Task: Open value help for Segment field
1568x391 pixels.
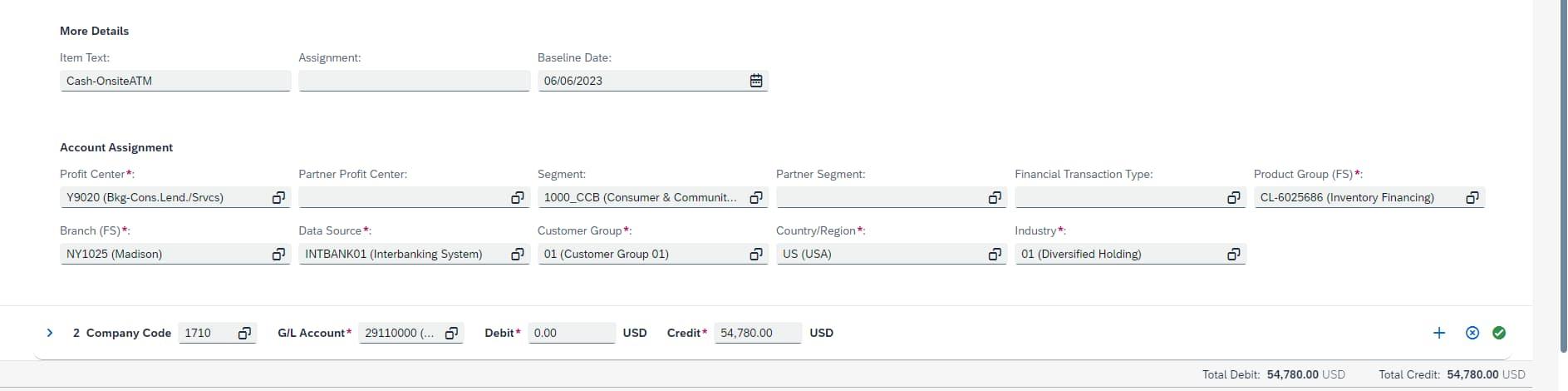Action: coord(756,197)
